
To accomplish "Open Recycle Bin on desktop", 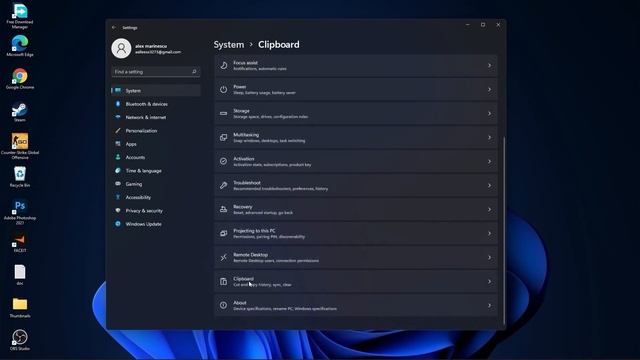I will point(20,177).
